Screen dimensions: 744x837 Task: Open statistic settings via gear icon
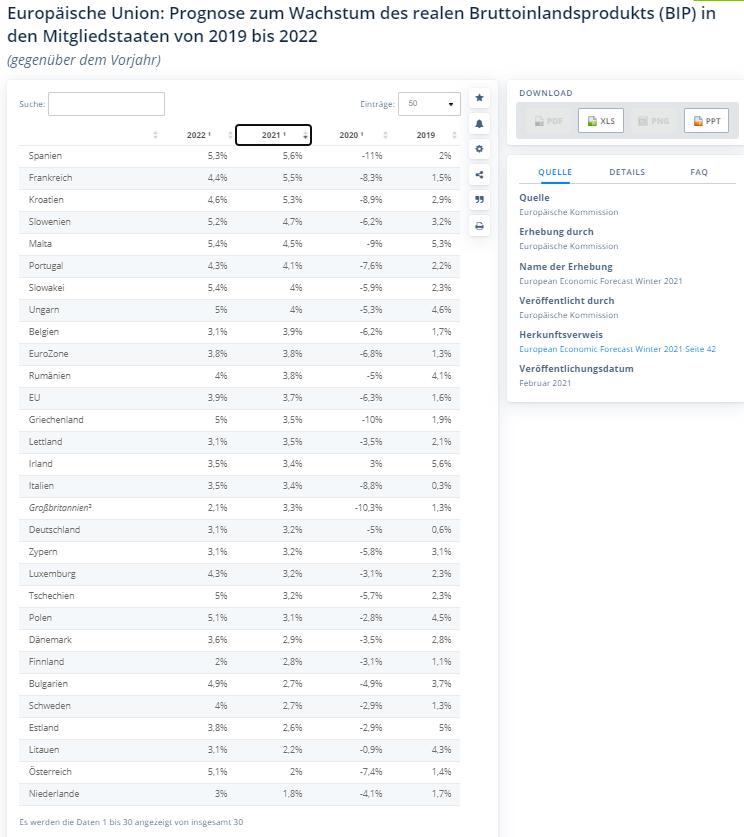point(479,149)
